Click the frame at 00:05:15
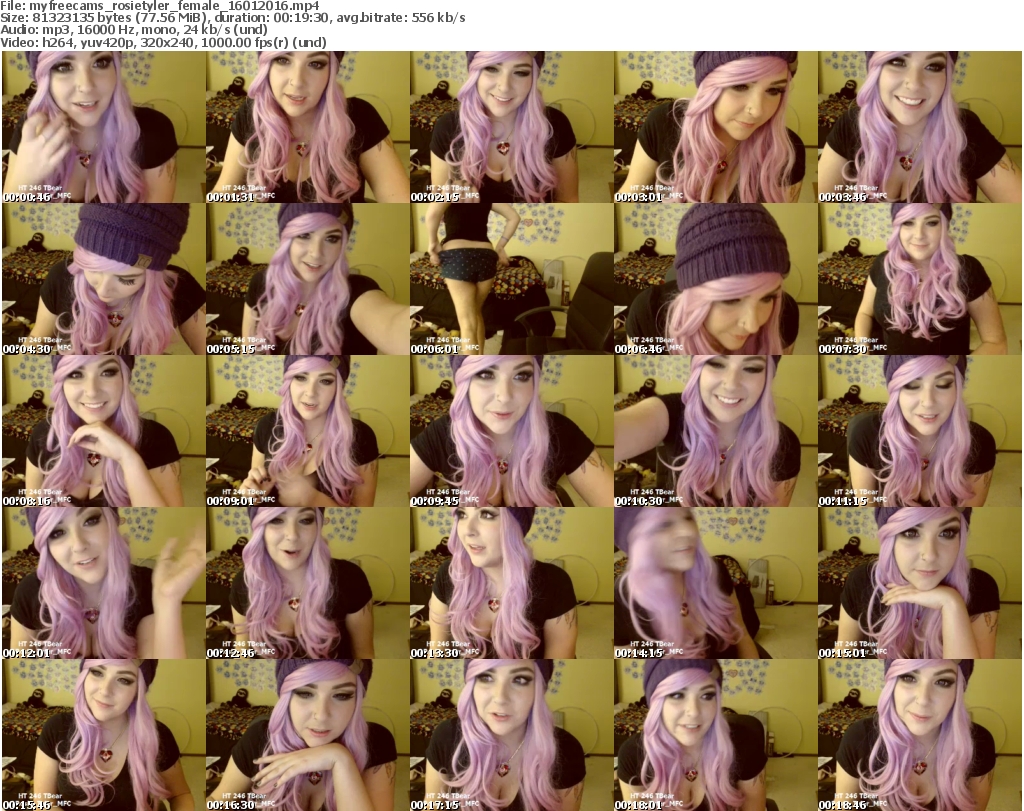 [x=308, y=279]
